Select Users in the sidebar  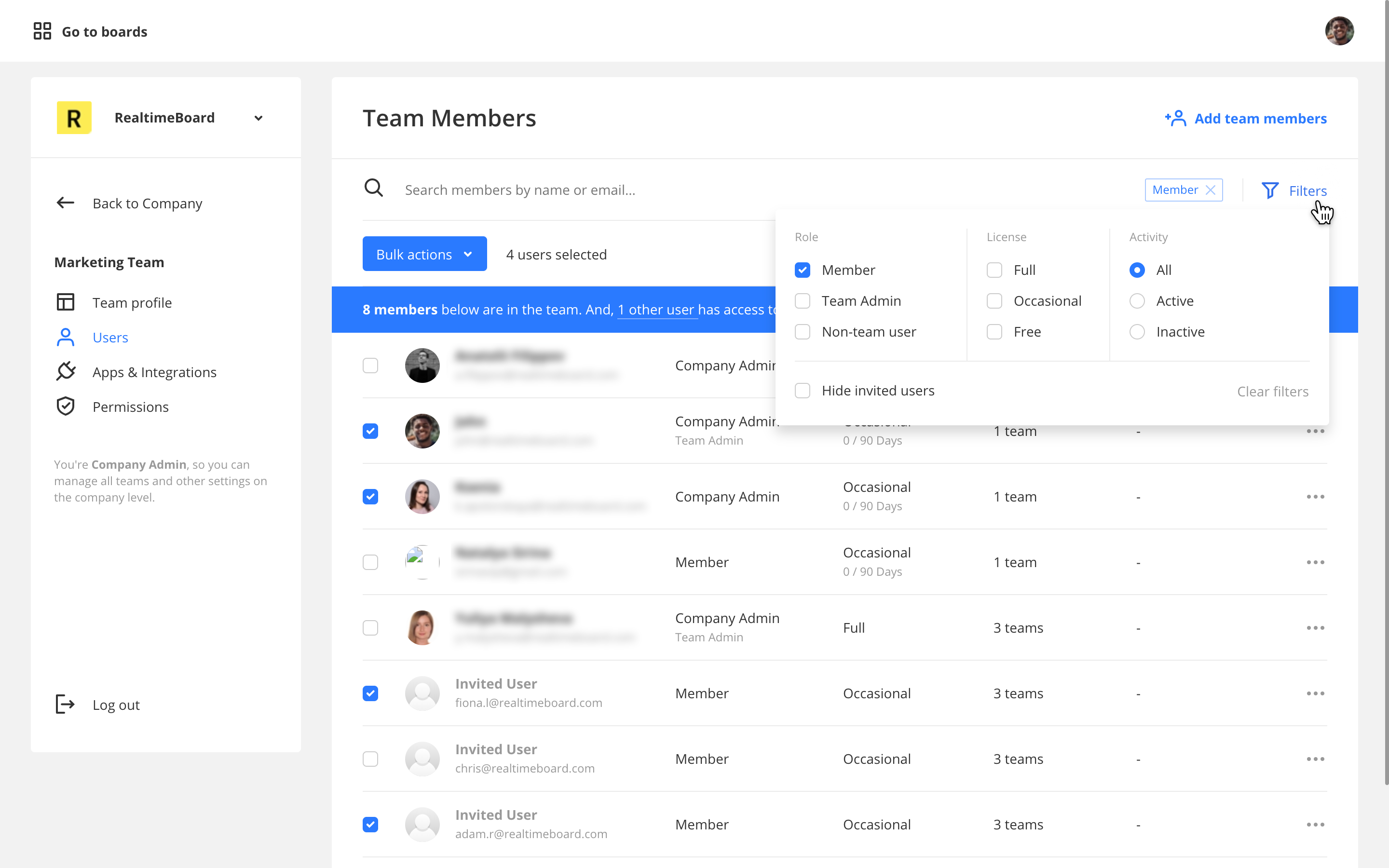coord(110,337)
